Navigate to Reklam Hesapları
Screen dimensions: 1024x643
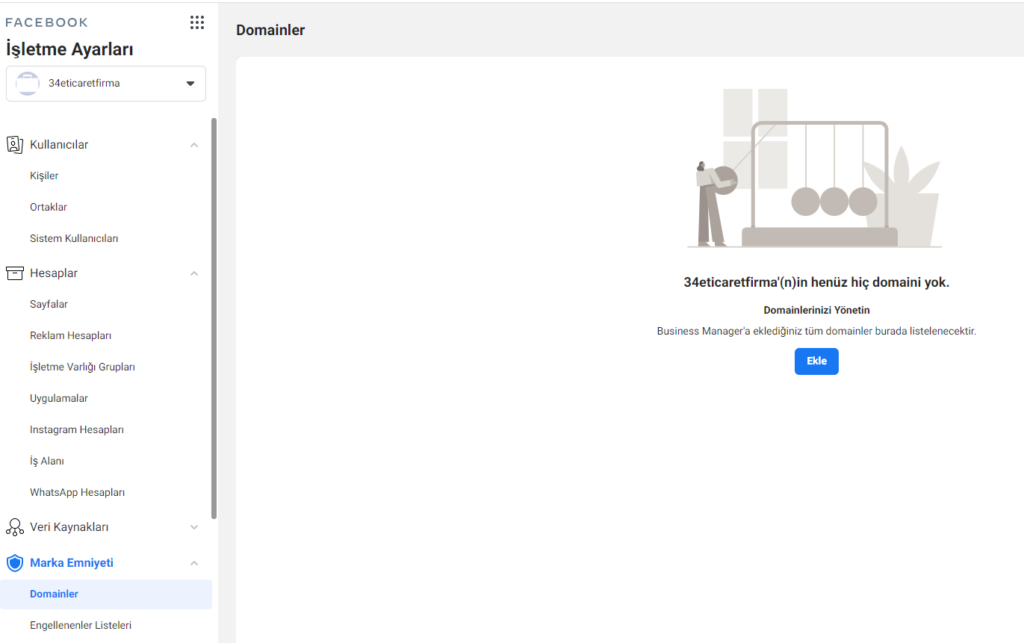[x=71, y=336]
